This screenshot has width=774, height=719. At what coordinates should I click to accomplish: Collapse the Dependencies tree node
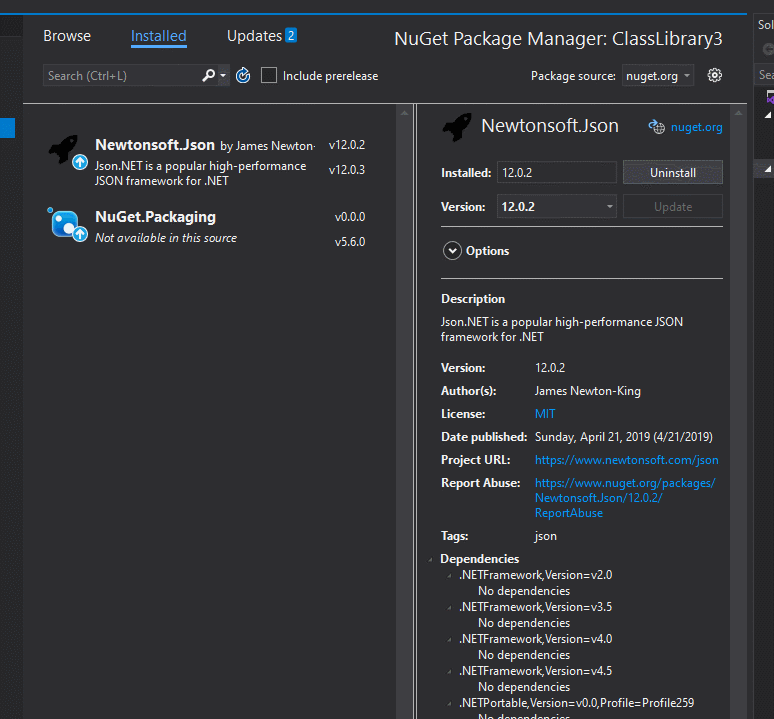[430, 559]
